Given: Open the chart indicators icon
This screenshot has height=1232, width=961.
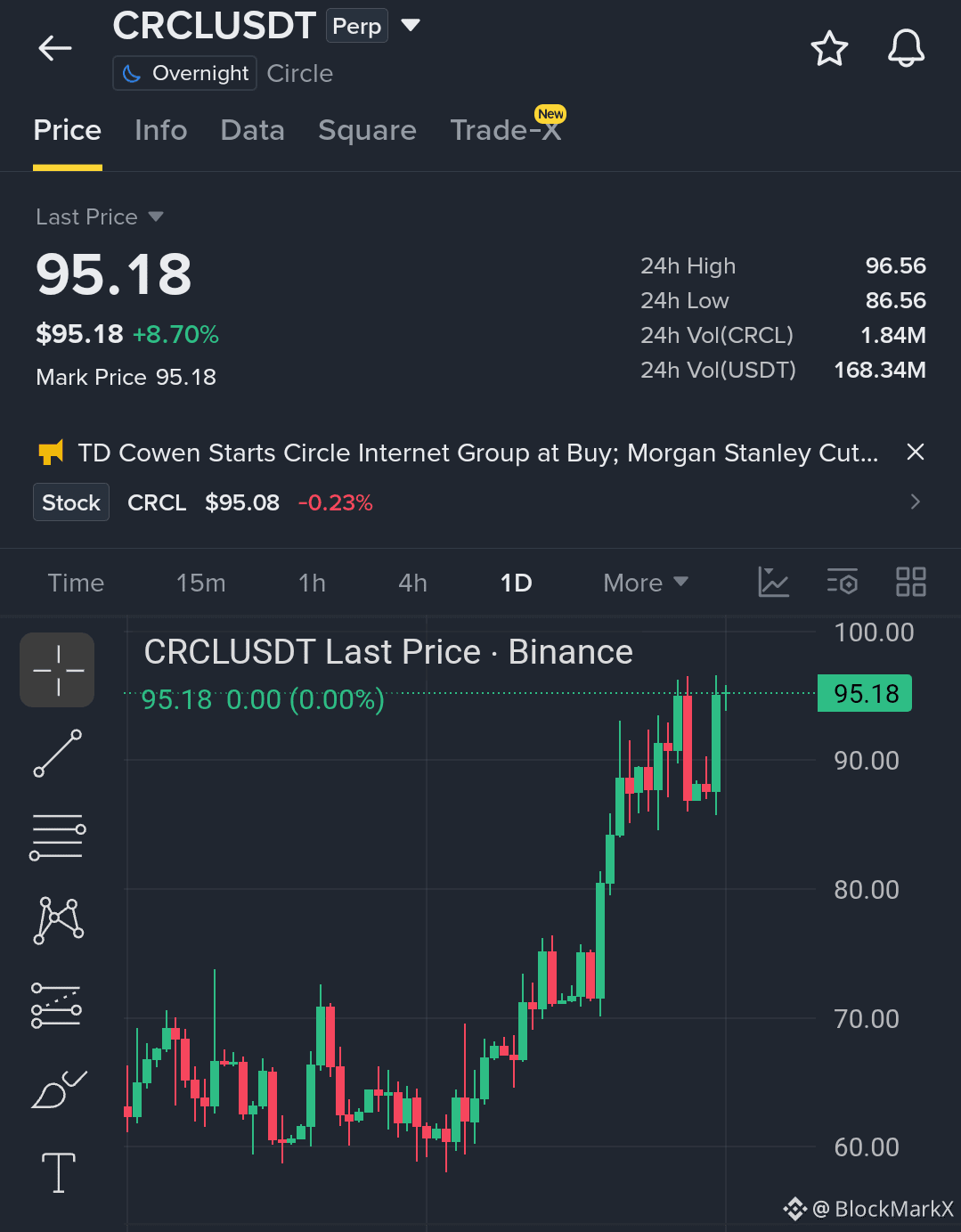Looking at the screenshot, I should (773, 582).
